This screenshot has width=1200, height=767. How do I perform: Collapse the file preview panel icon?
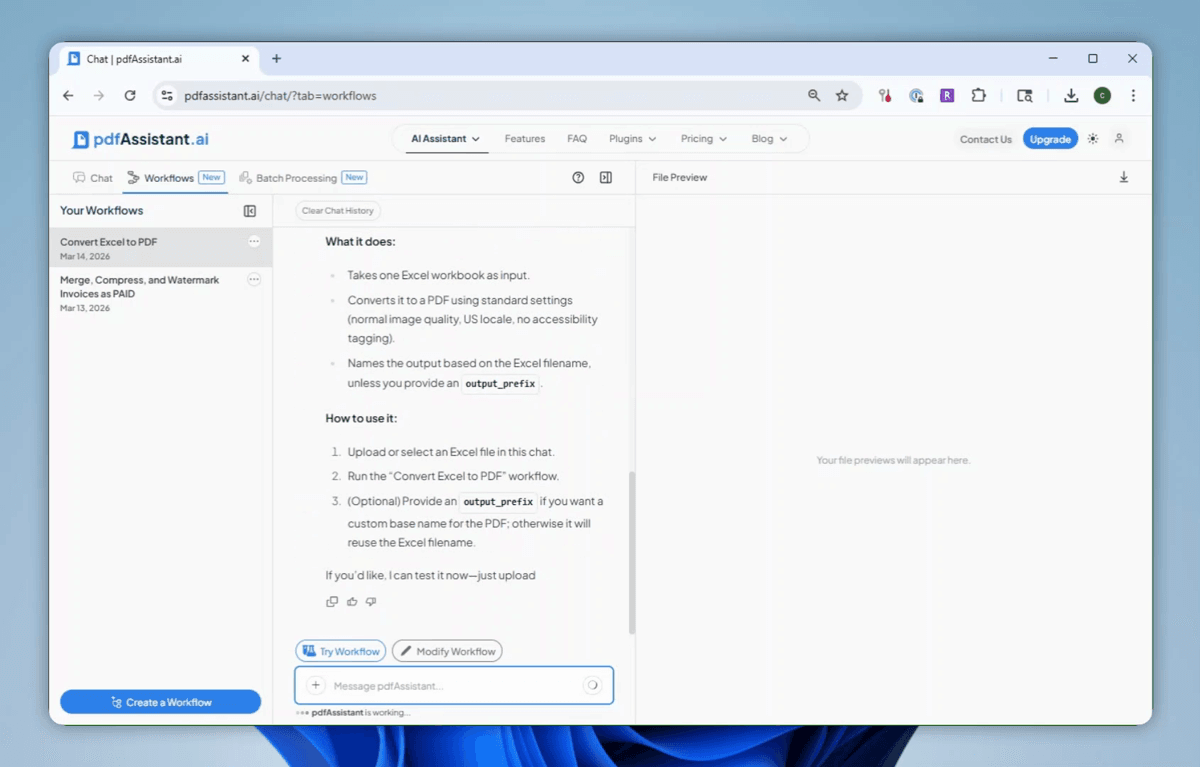coord(606,177)
